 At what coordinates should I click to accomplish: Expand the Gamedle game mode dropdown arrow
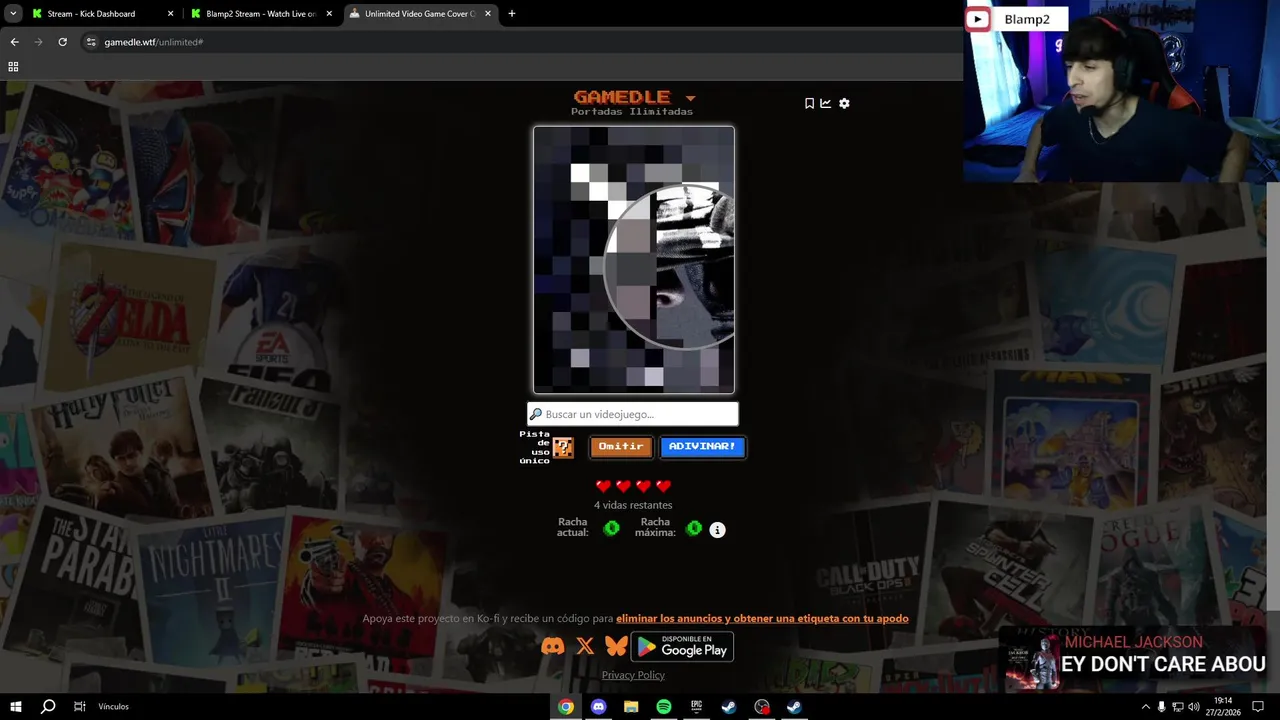(x=690, y=98)
